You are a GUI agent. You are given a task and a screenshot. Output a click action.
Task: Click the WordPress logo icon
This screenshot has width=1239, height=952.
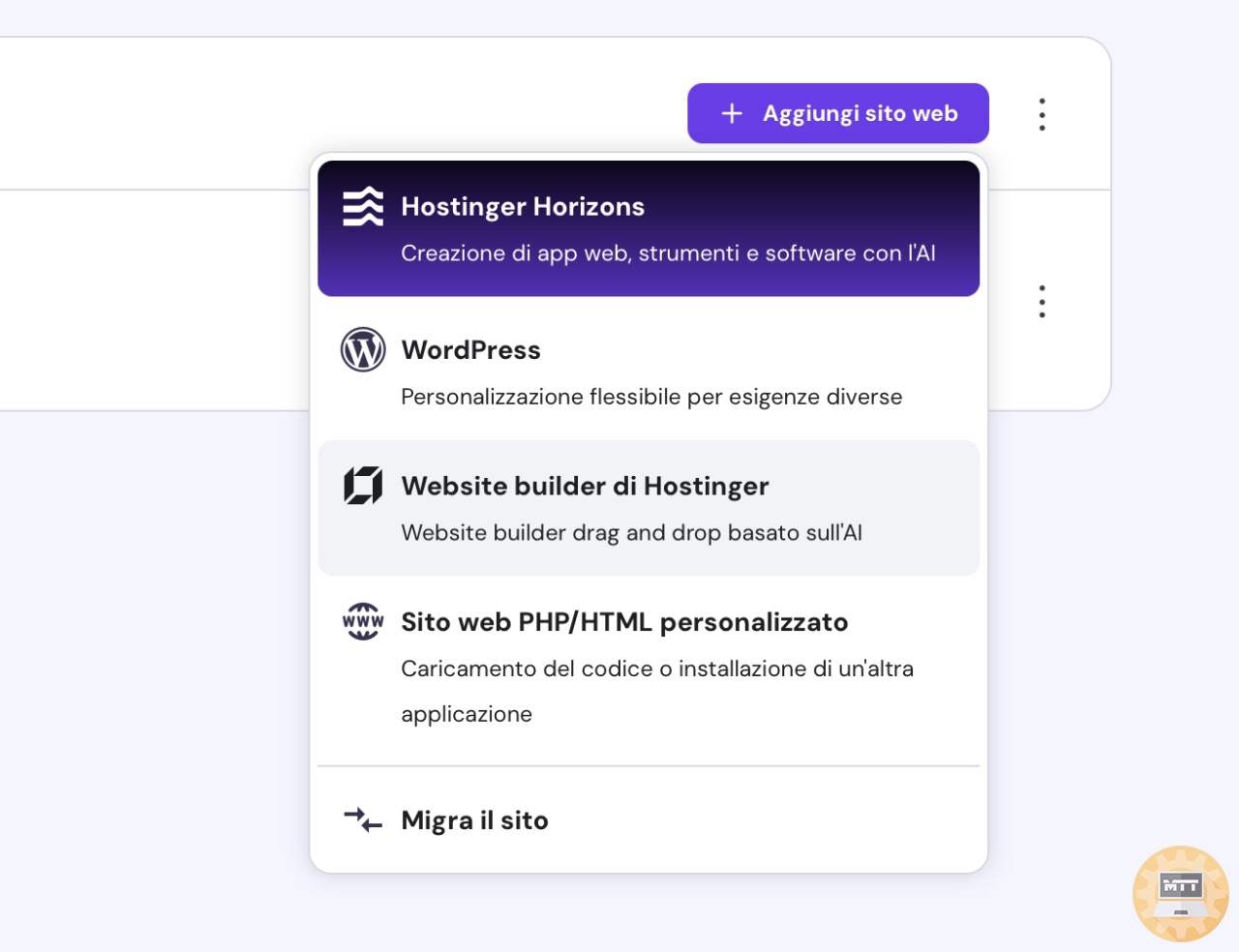(363, 349)
